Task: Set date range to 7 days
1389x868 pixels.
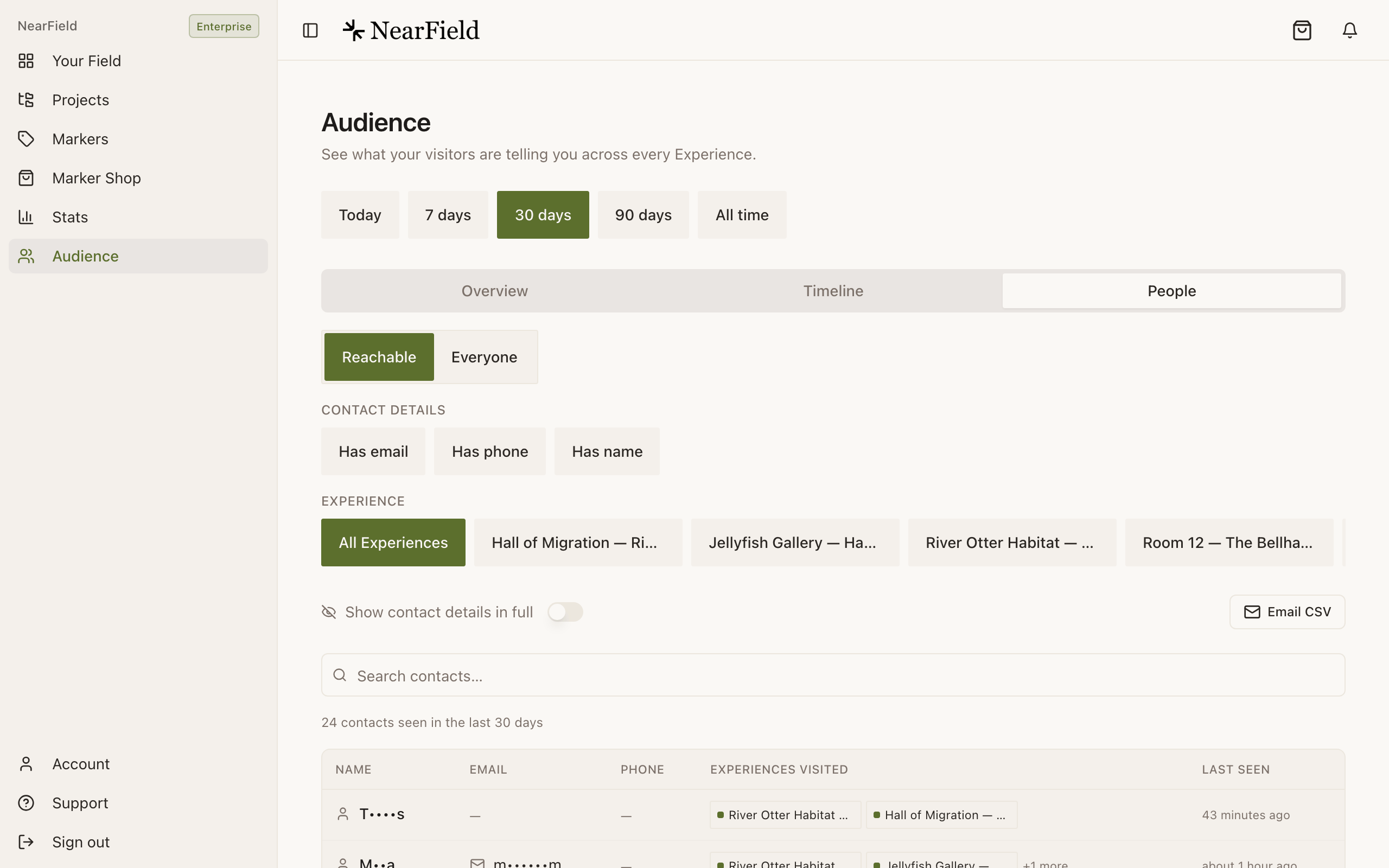Action: click(x=448, y=215)
